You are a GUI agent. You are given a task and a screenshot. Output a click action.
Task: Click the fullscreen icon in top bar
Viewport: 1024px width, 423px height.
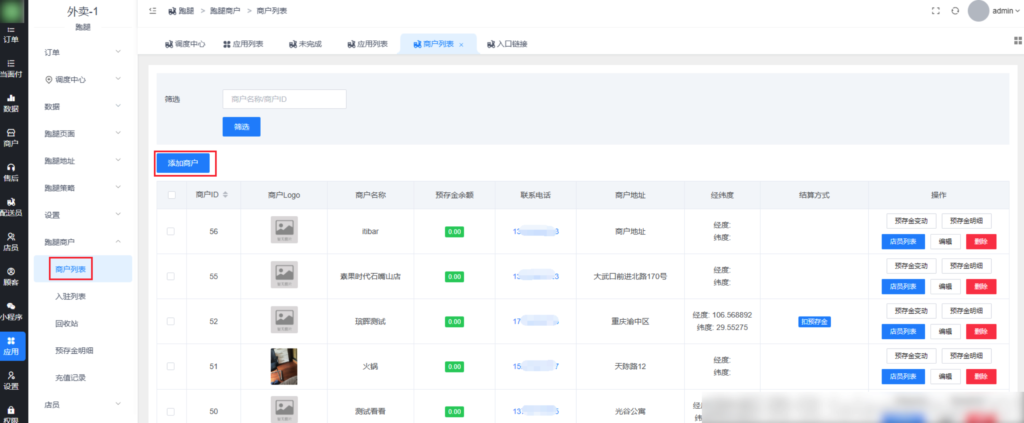pos(935,10)
